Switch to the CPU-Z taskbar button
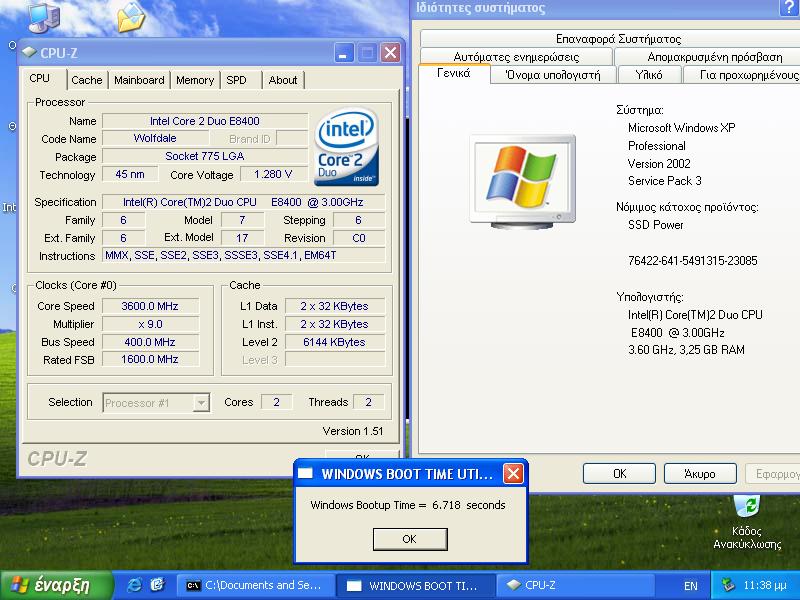This screenshot has height=600, width=800. 574,585
